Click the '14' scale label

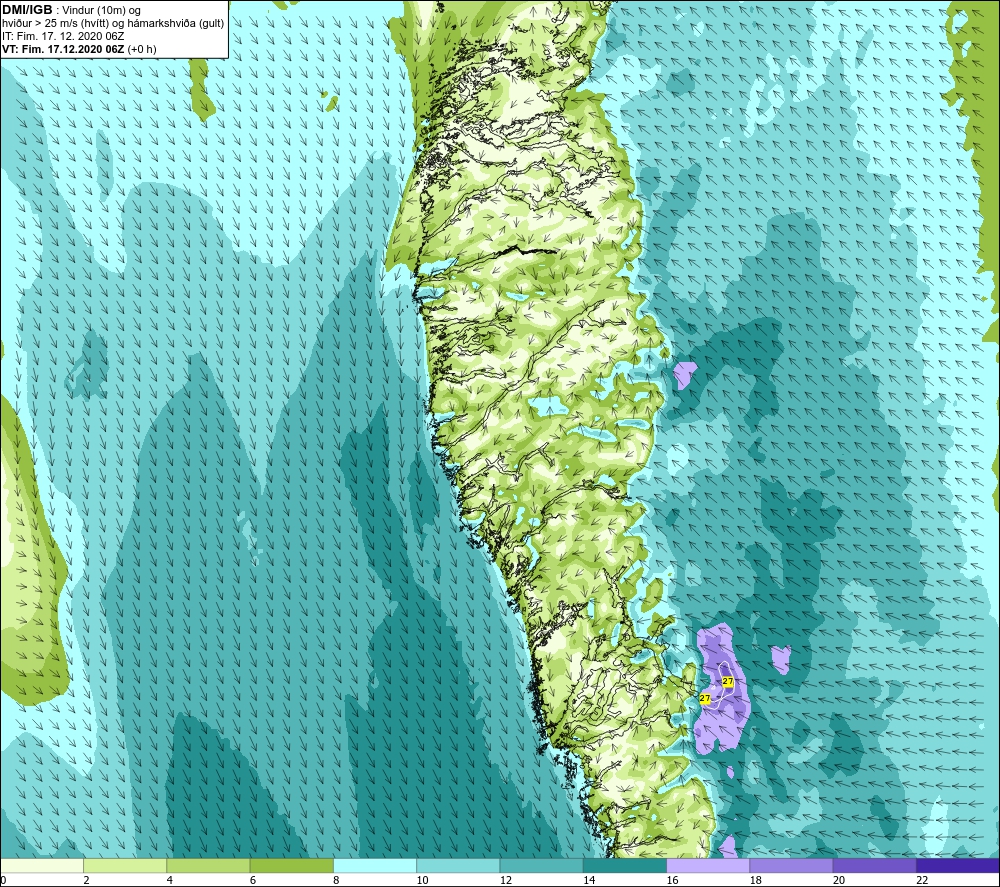[589, 880]
